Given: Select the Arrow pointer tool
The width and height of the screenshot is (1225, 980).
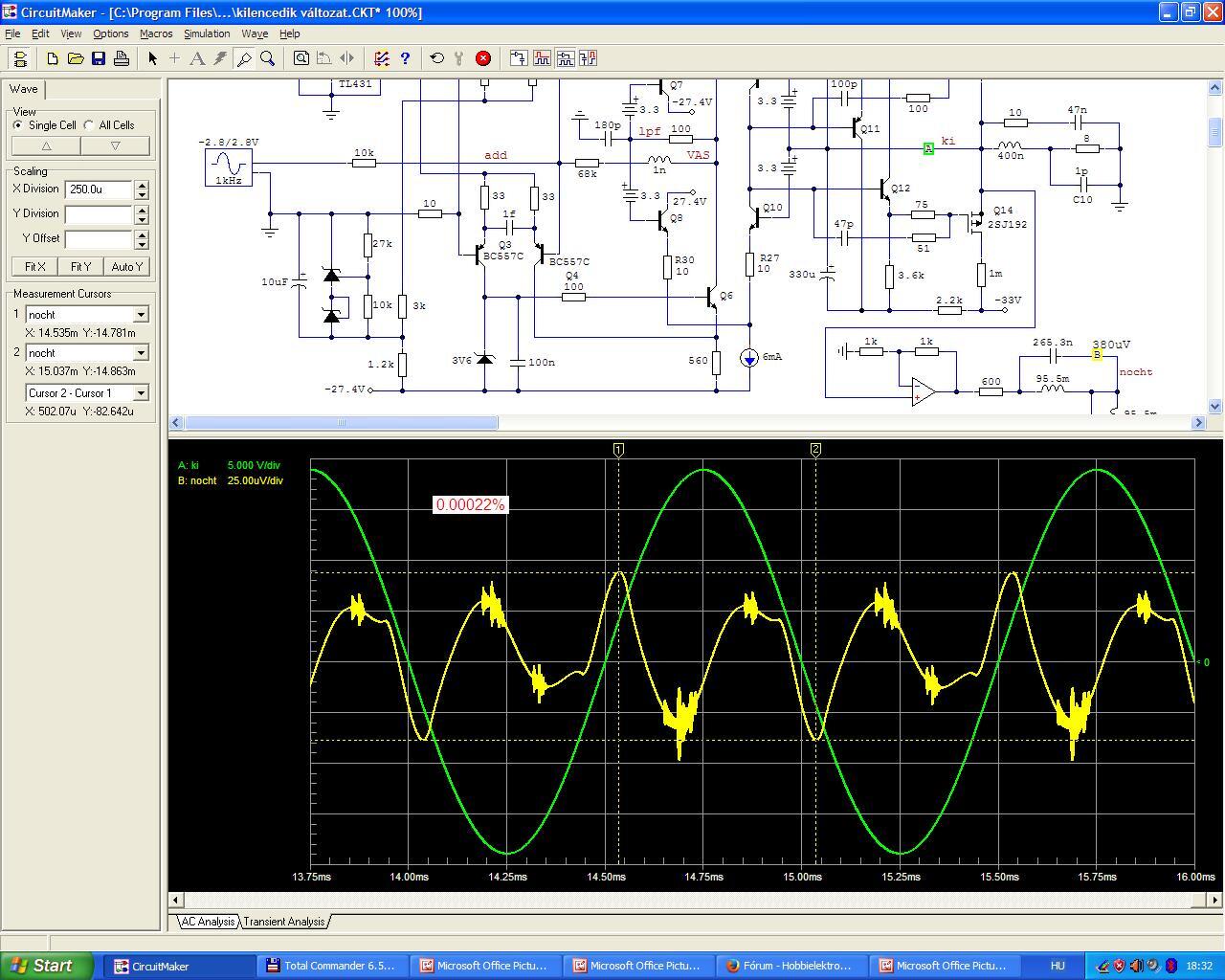Looking at the screenshot, I should point(152,58).
